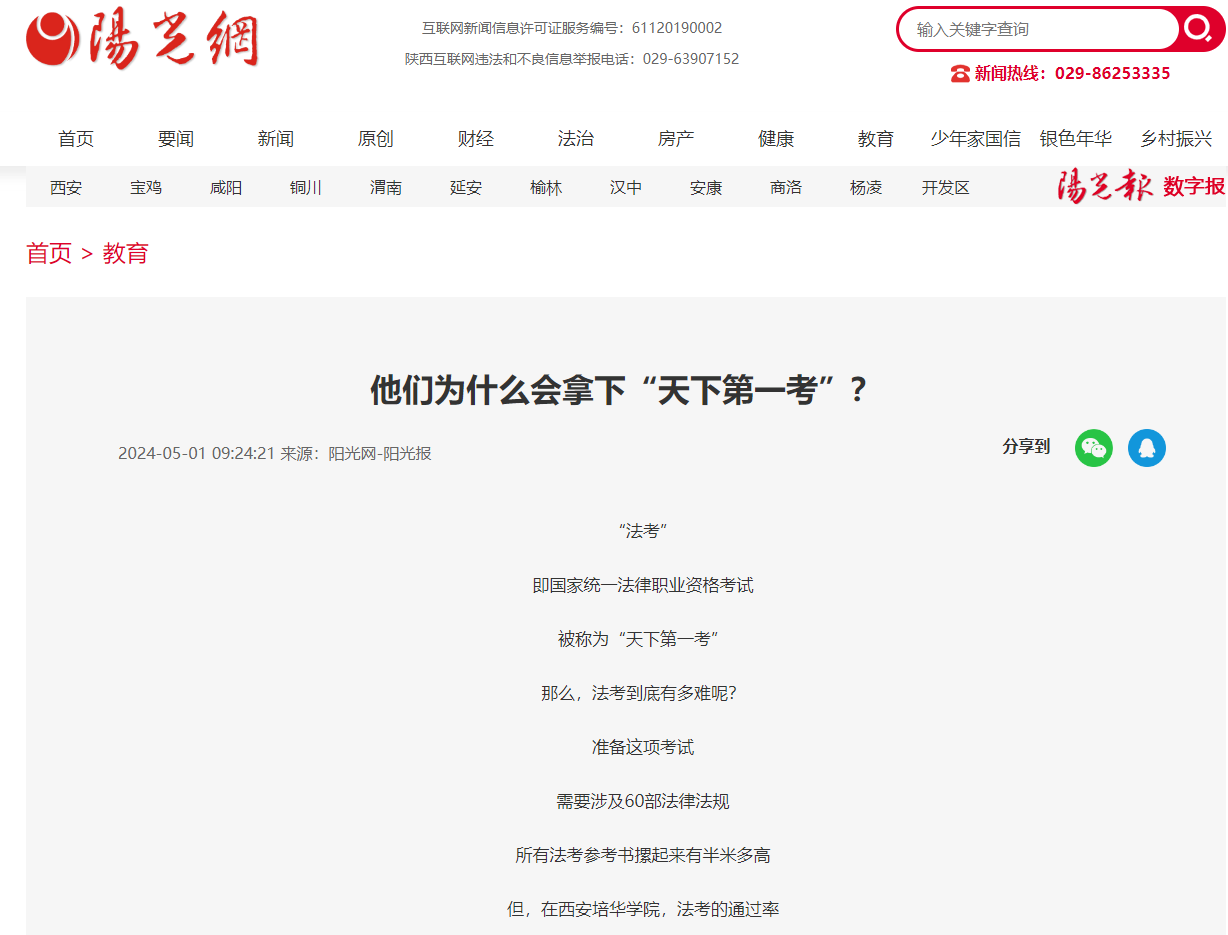The height and width of the screenshot is (935, 1228).
Task: Select the 西安 city link
Action: coord(66,188)
